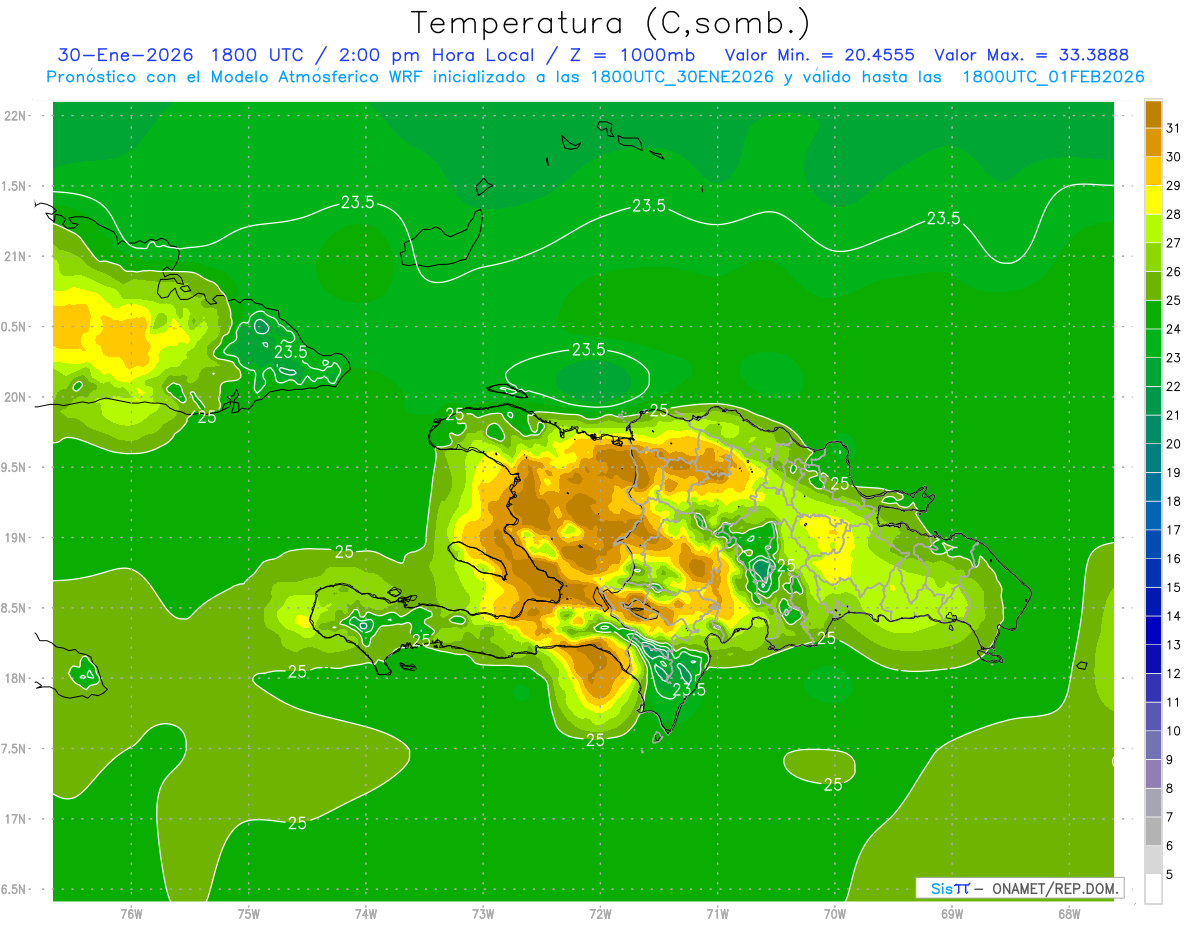Image resolution: width=1200 pixels, height=927 pixels.
Task: Pick the yellow color segment between 28 and 29
Action: [1153, 200]
